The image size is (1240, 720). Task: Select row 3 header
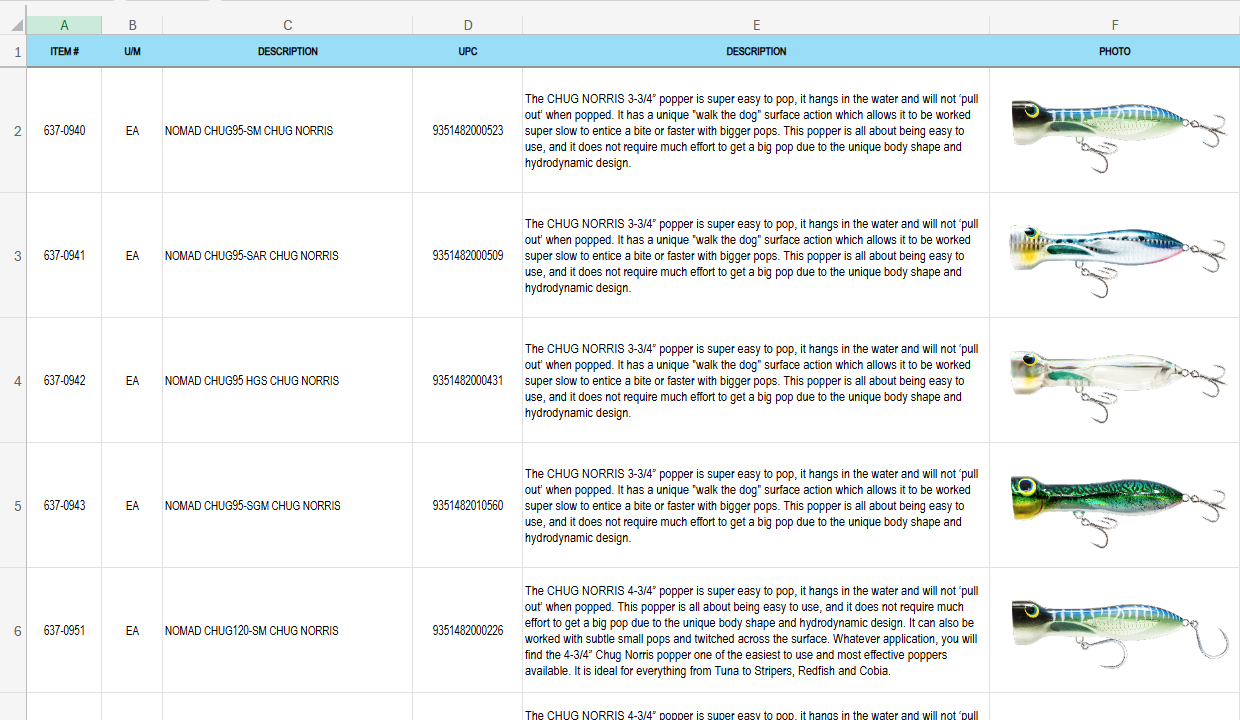(13, 255)
